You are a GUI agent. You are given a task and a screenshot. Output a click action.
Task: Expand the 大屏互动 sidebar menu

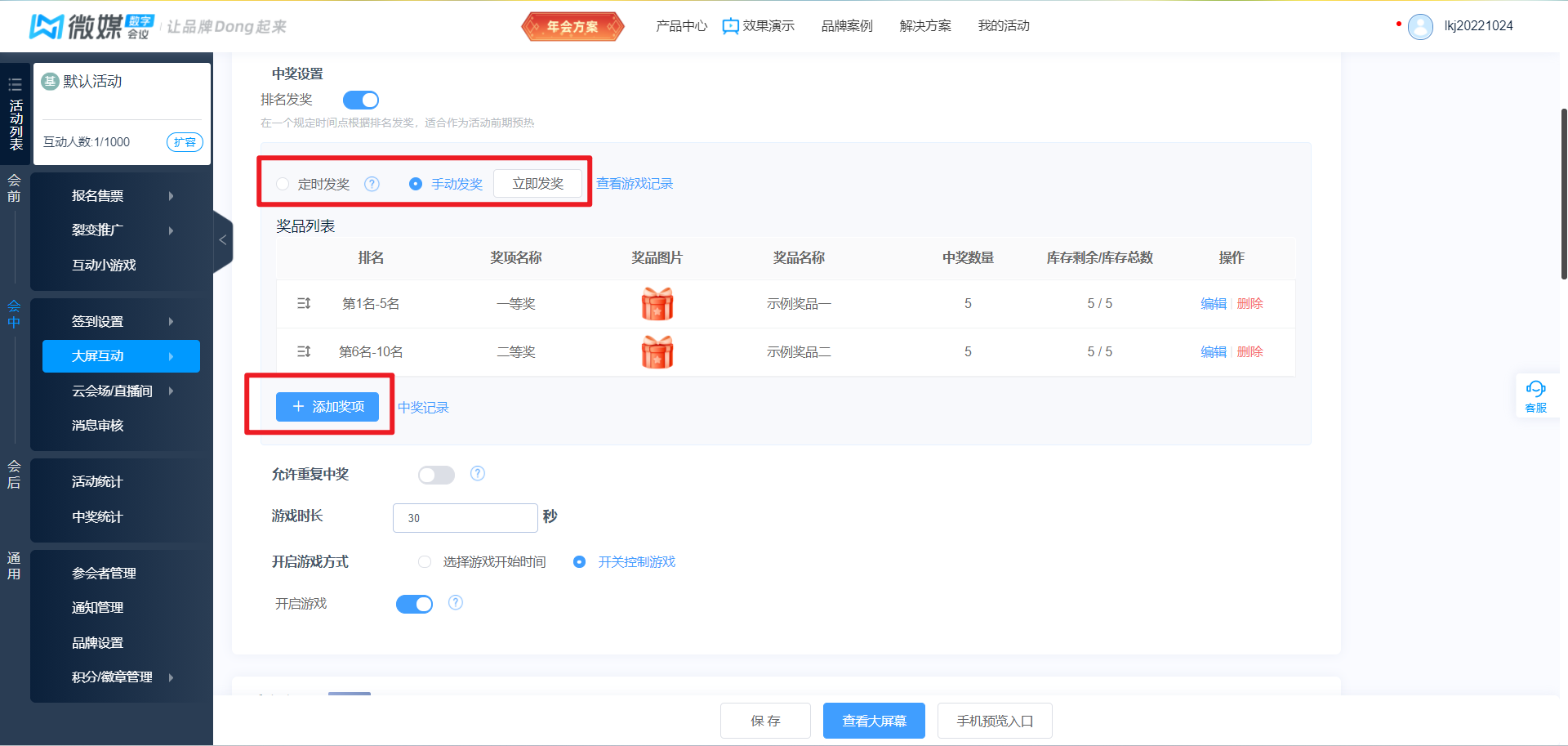tap(122, 356)
